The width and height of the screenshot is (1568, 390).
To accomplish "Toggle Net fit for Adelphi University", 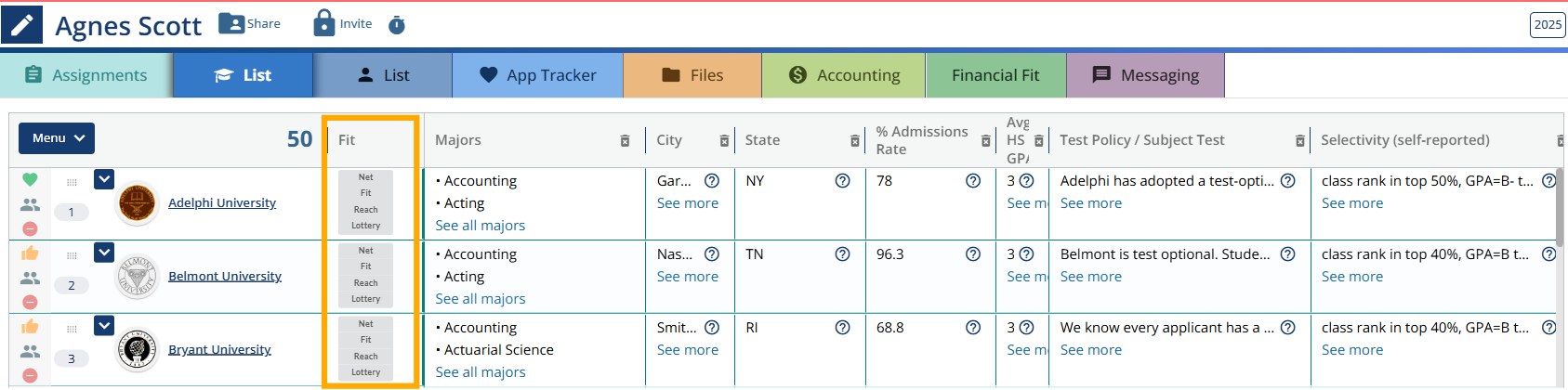I will [x=365, y=177].
